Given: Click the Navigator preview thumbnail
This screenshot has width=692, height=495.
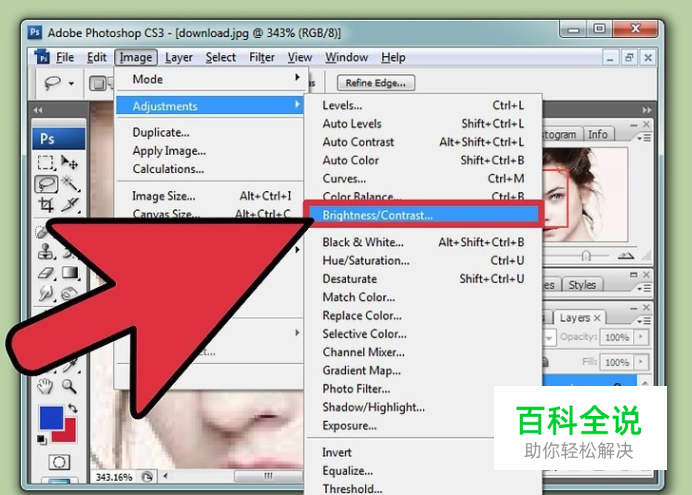Looking at the screenshot, I should 584,194.
